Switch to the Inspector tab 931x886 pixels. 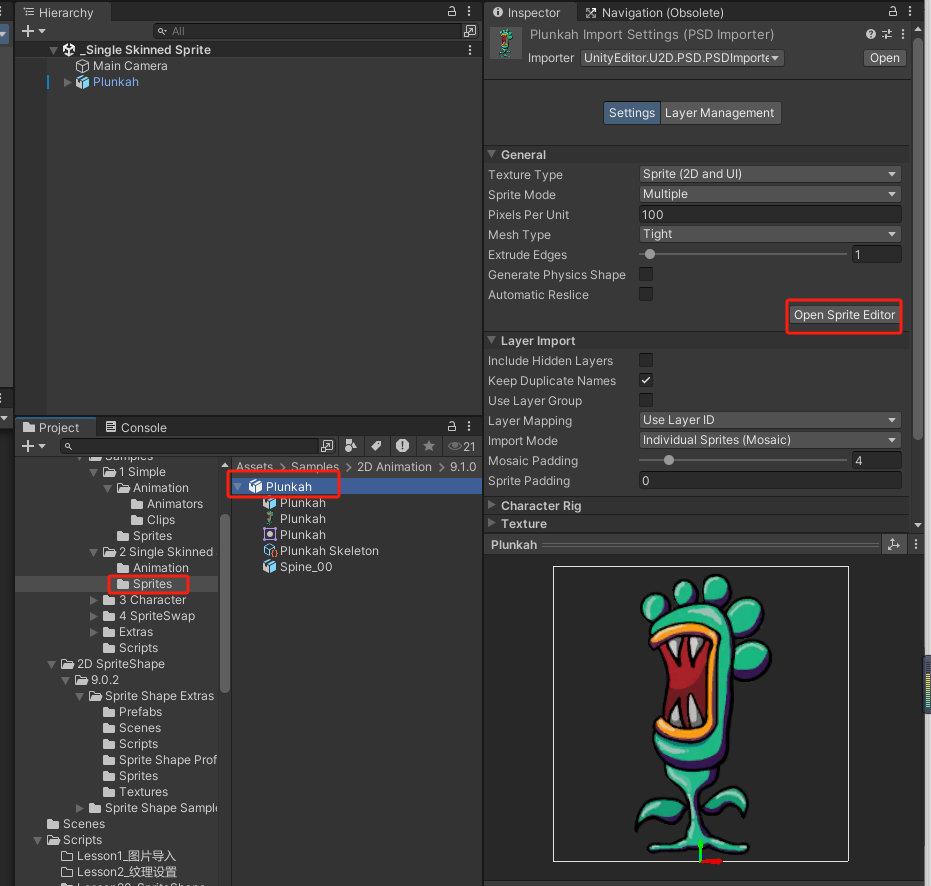pyautogui.click(x=526, y=12)
